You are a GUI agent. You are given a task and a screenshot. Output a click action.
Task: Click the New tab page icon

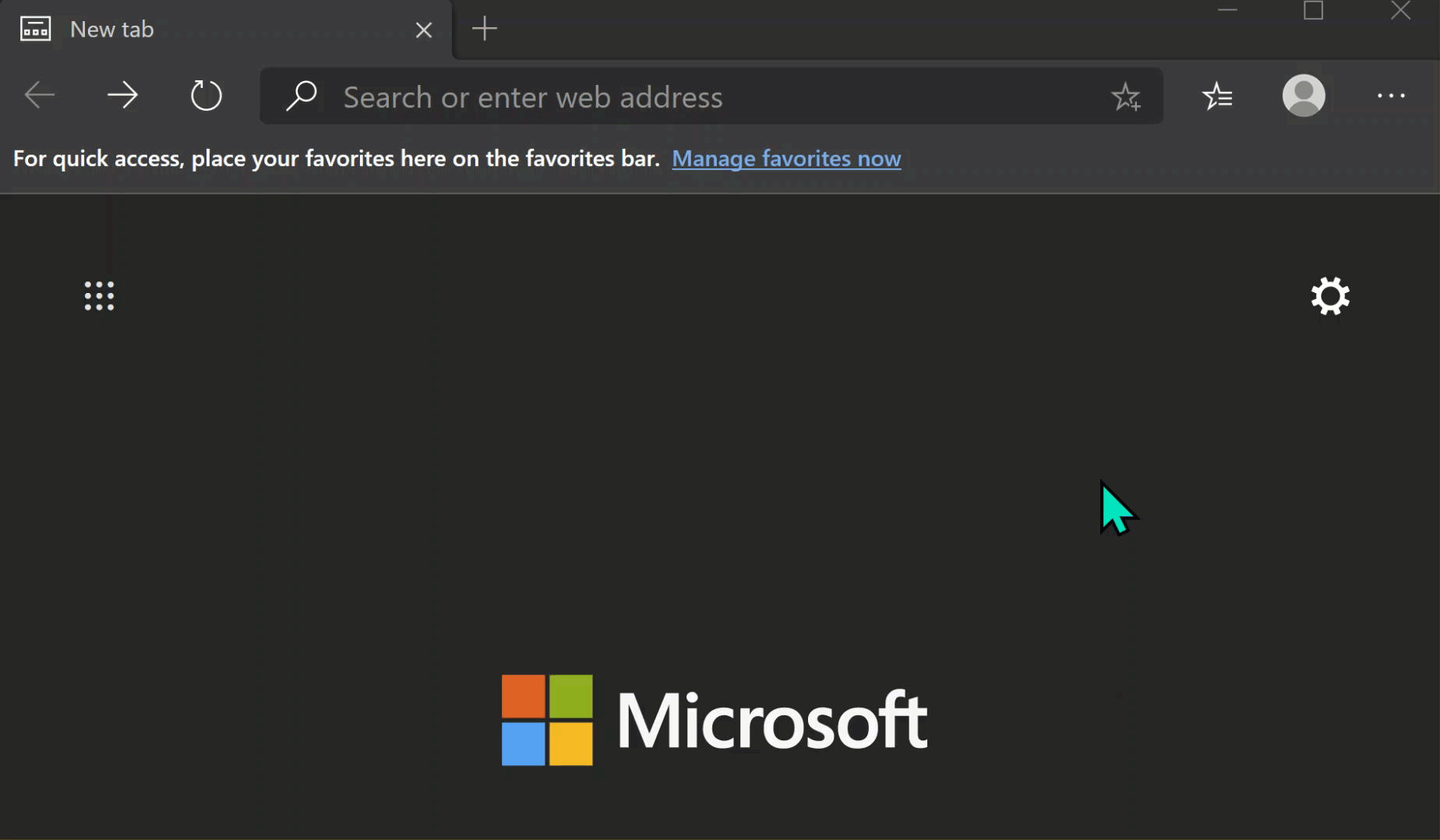36,30
